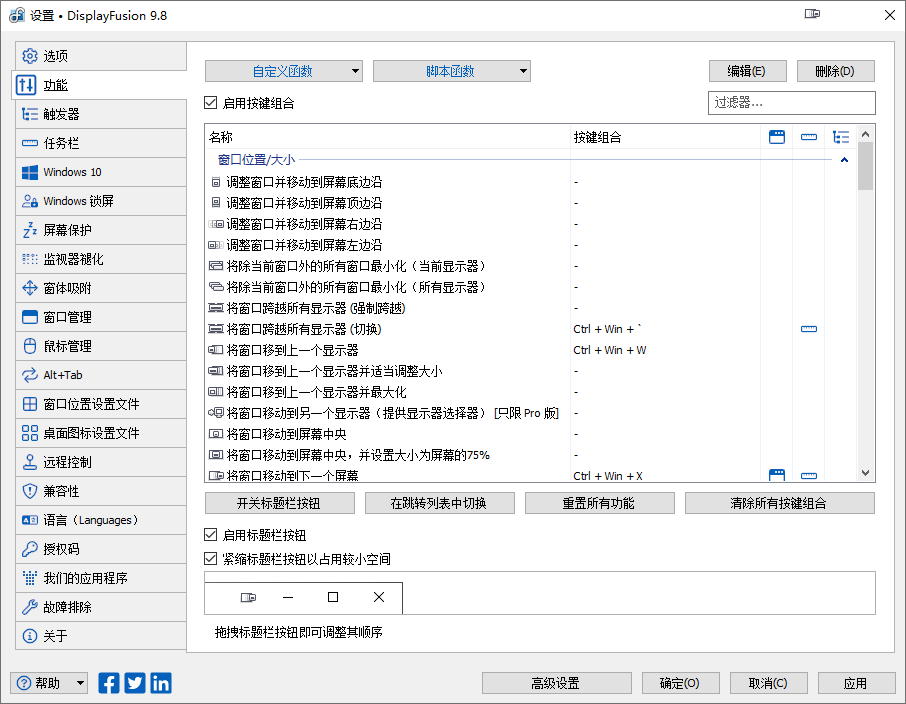Image resolution: width=906 pixels, height=704 pixels.
Task: Open the Twitter link icon
Action: pyautogui.click(x=135, y=683)
